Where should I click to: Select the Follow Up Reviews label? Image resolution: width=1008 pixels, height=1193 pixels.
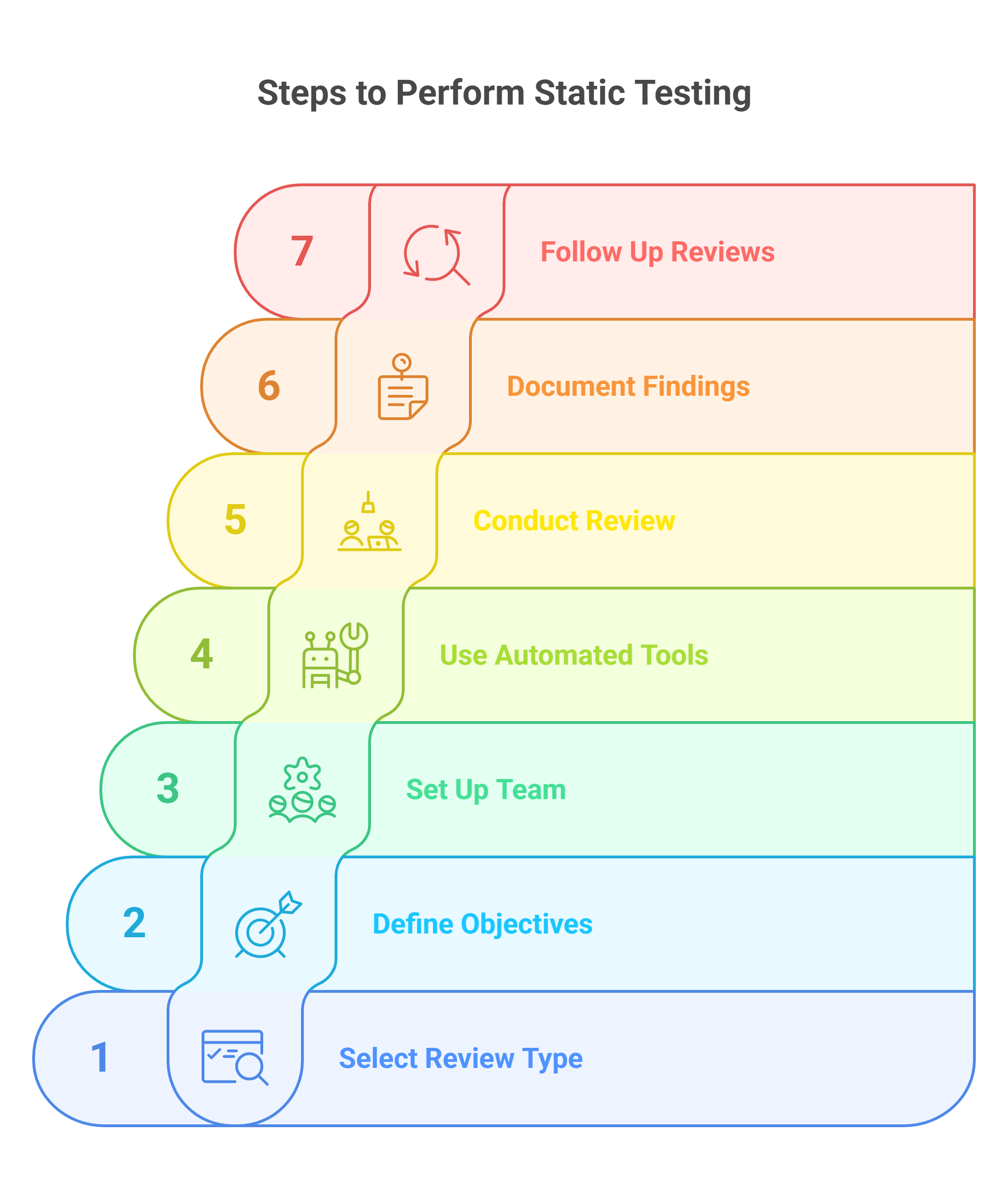(657, 252)
